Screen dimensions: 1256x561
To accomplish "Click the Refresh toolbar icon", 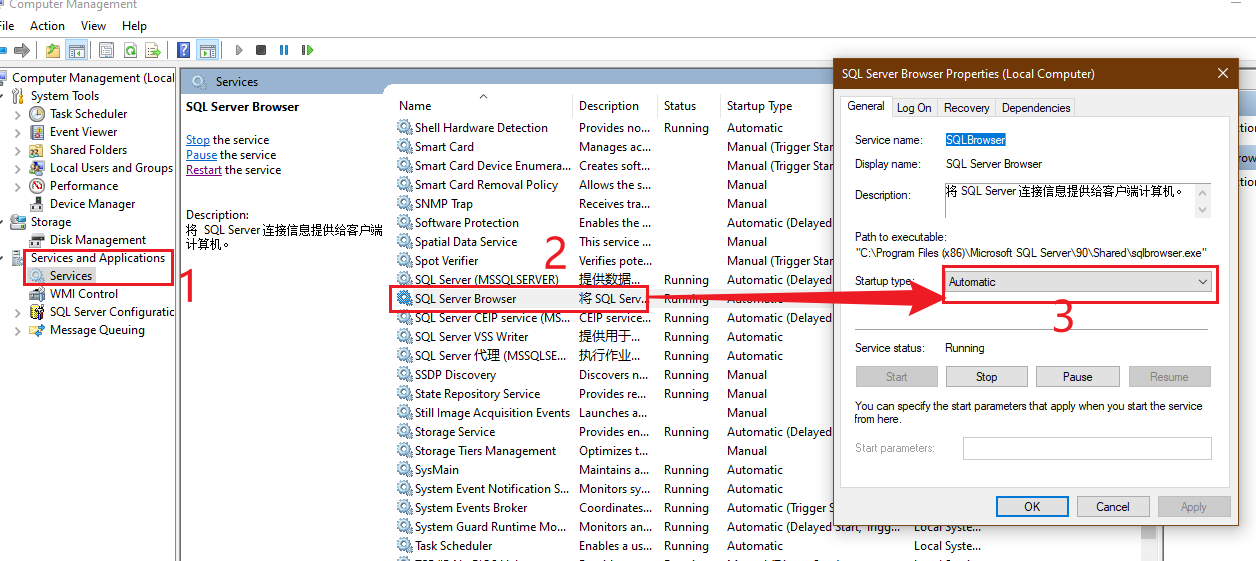I will click(130, 50).
